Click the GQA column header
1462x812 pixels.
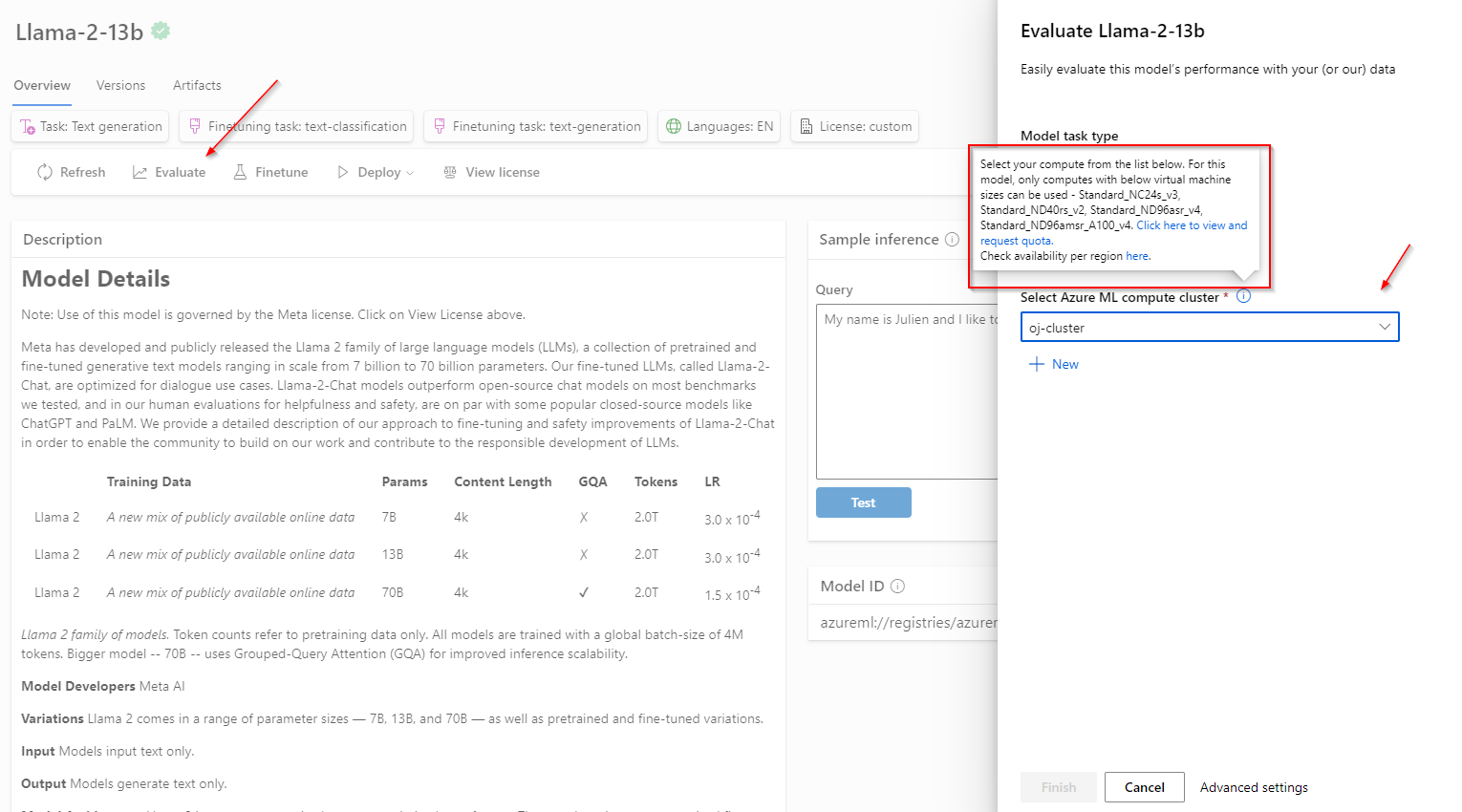(592, 481)
